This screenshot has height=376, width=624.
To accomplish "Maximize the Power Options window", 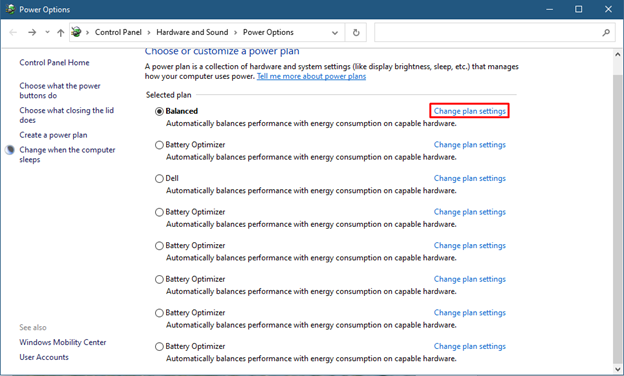I will [x=579, y=9].
